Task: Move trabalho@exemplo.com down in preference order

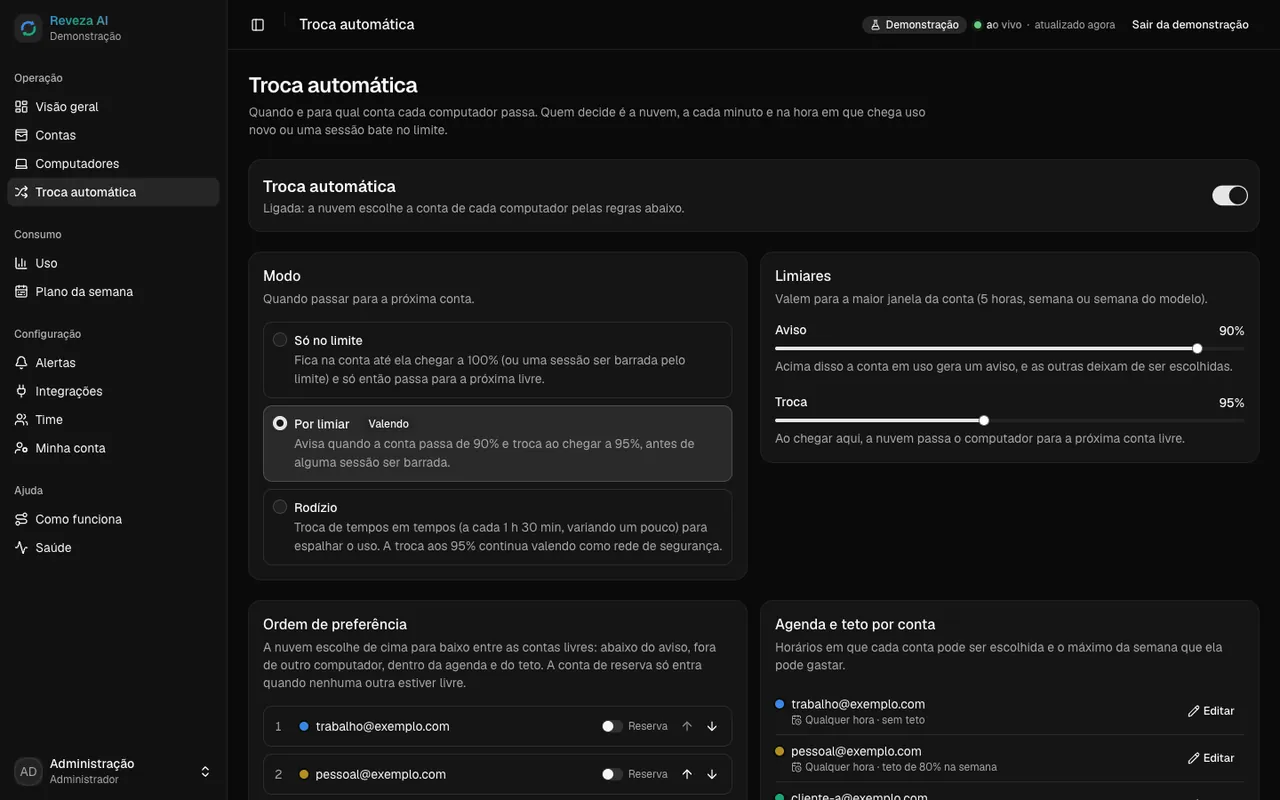Action: click(712, 726)
